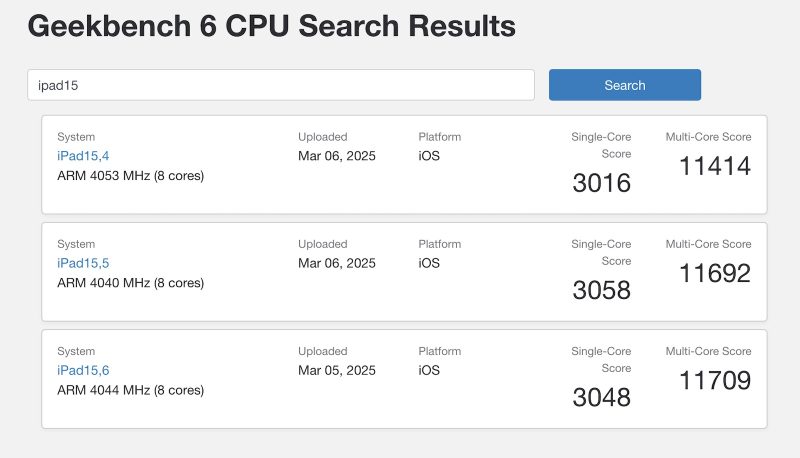The width and height of the screenshot is (800, 458).
Task: Click multi-core score 11709
Action: (x=714, y=380)
